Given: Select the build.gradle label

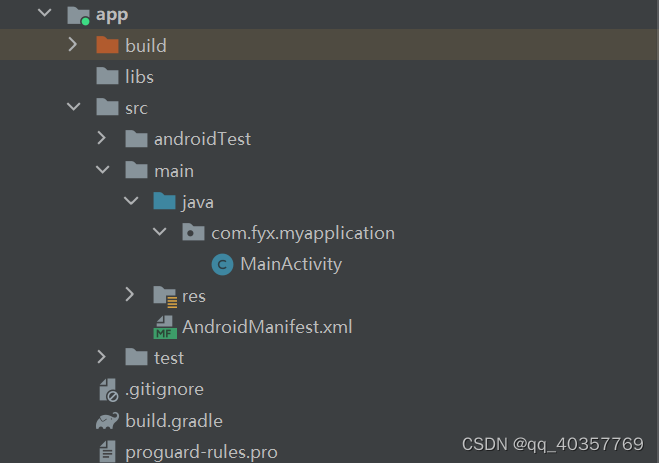Looking at the screenshot, I should click(x=174, y=421).
